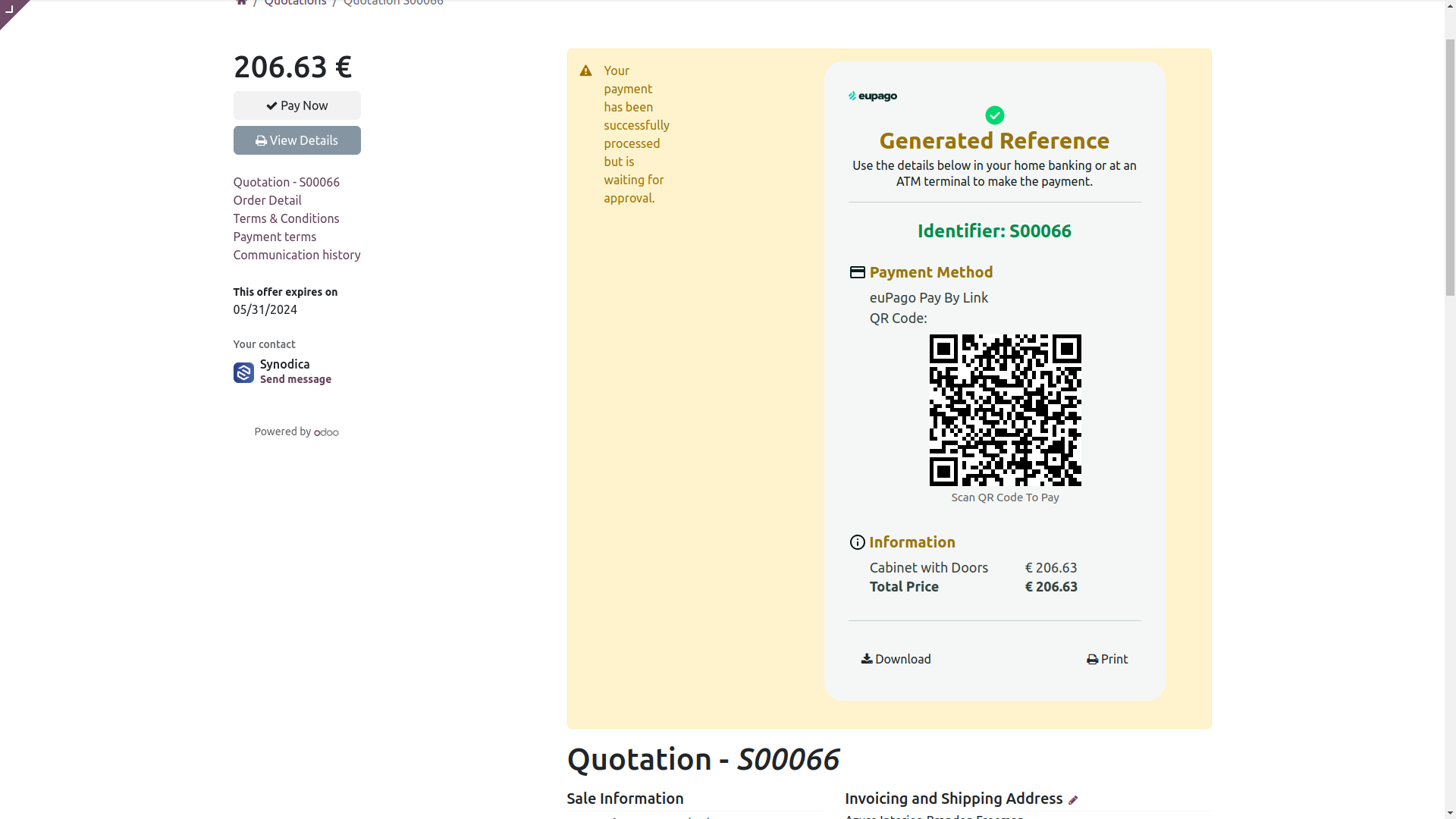The height and width of the screenshot is (819, 1456).
Task: Click the Quotation S00066 breadcrumb text
Action: click(393, 3)
